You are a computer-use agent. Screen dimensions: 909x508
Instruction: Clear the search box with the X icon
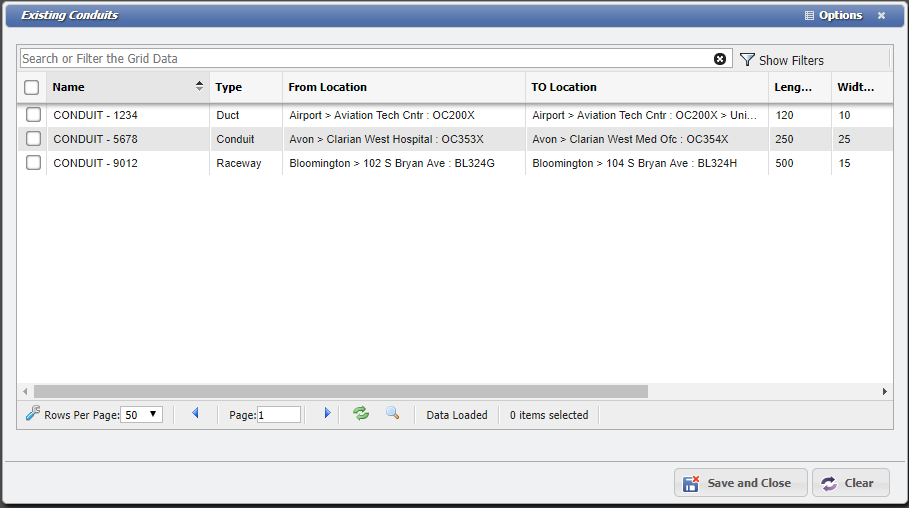point(720,59)
